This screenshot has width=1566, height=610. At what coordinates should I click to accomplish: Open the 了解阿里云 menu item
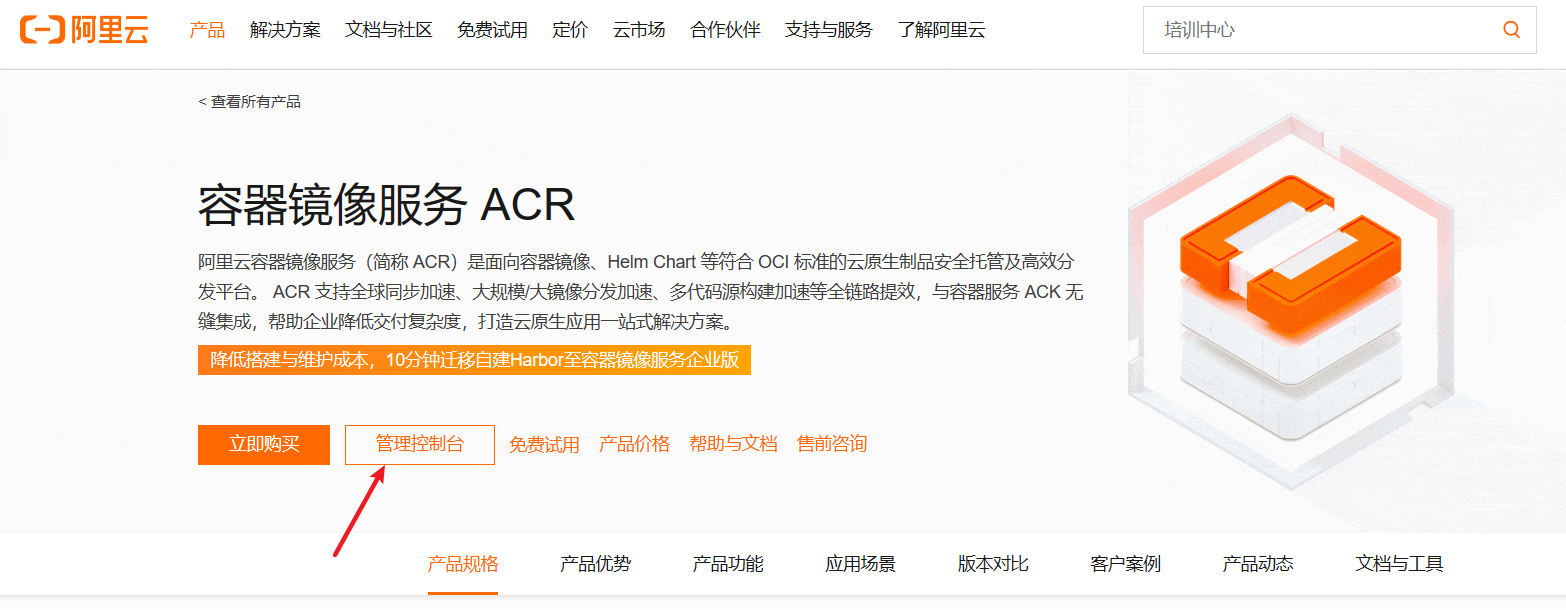[941, 30]
